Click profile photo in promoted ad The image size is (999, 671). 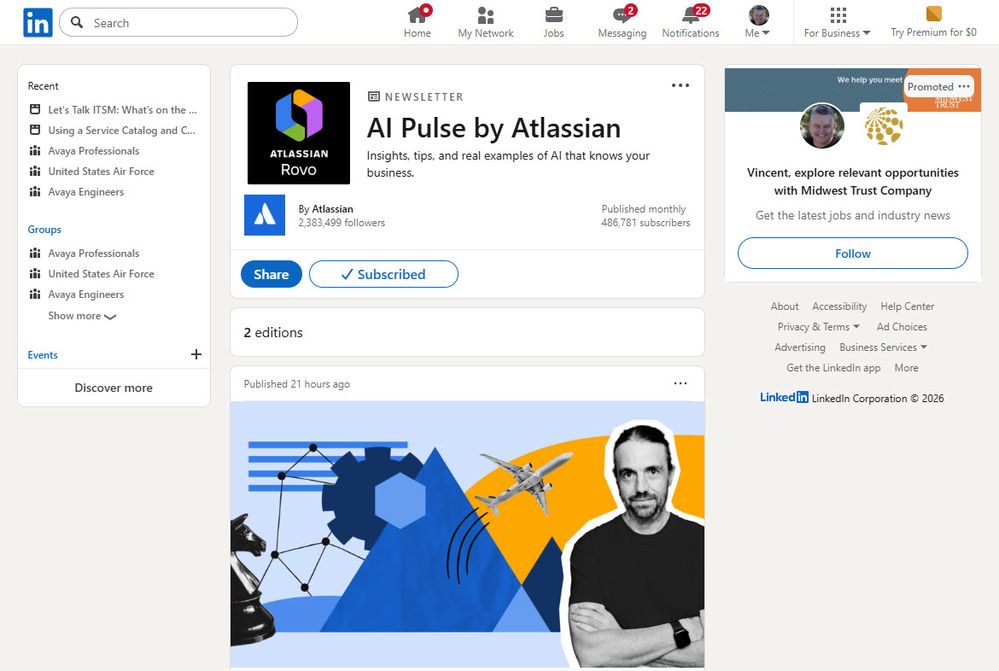[822, 126]
